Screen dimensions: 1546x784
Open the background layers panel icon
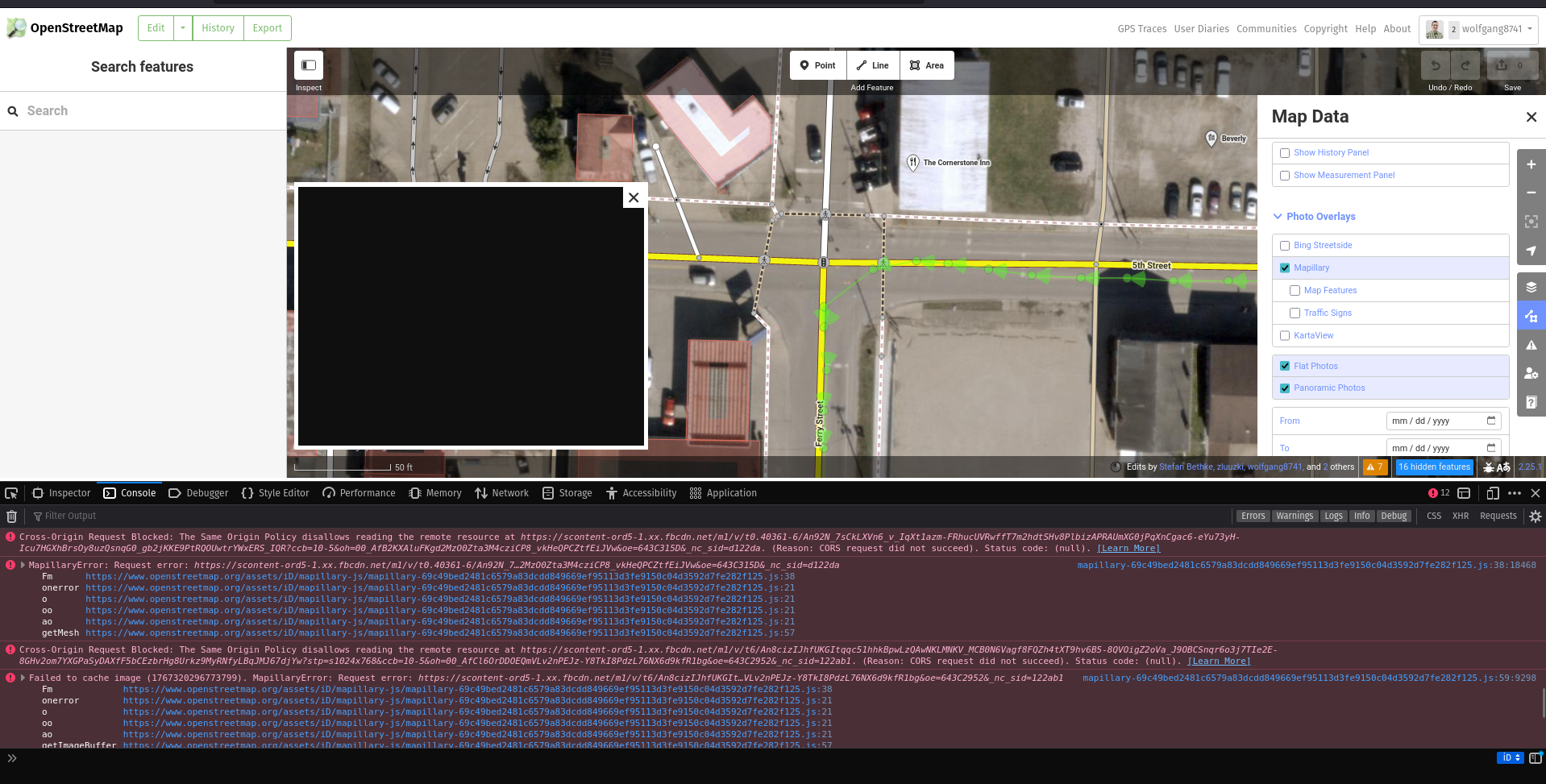coord(1531,286)
